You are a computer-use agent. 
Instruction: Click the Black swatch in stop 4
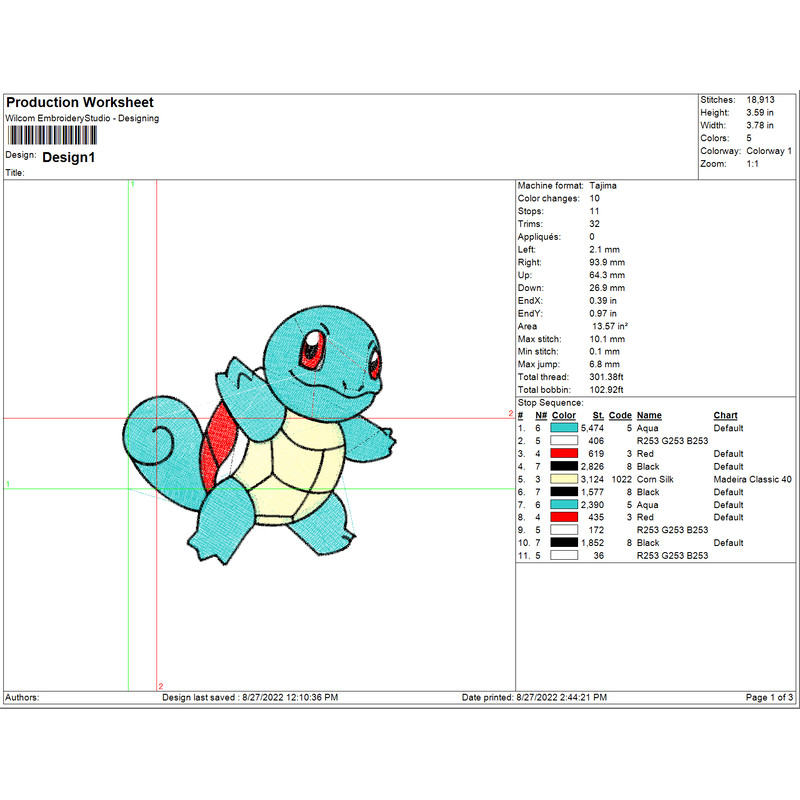point(564,466)
